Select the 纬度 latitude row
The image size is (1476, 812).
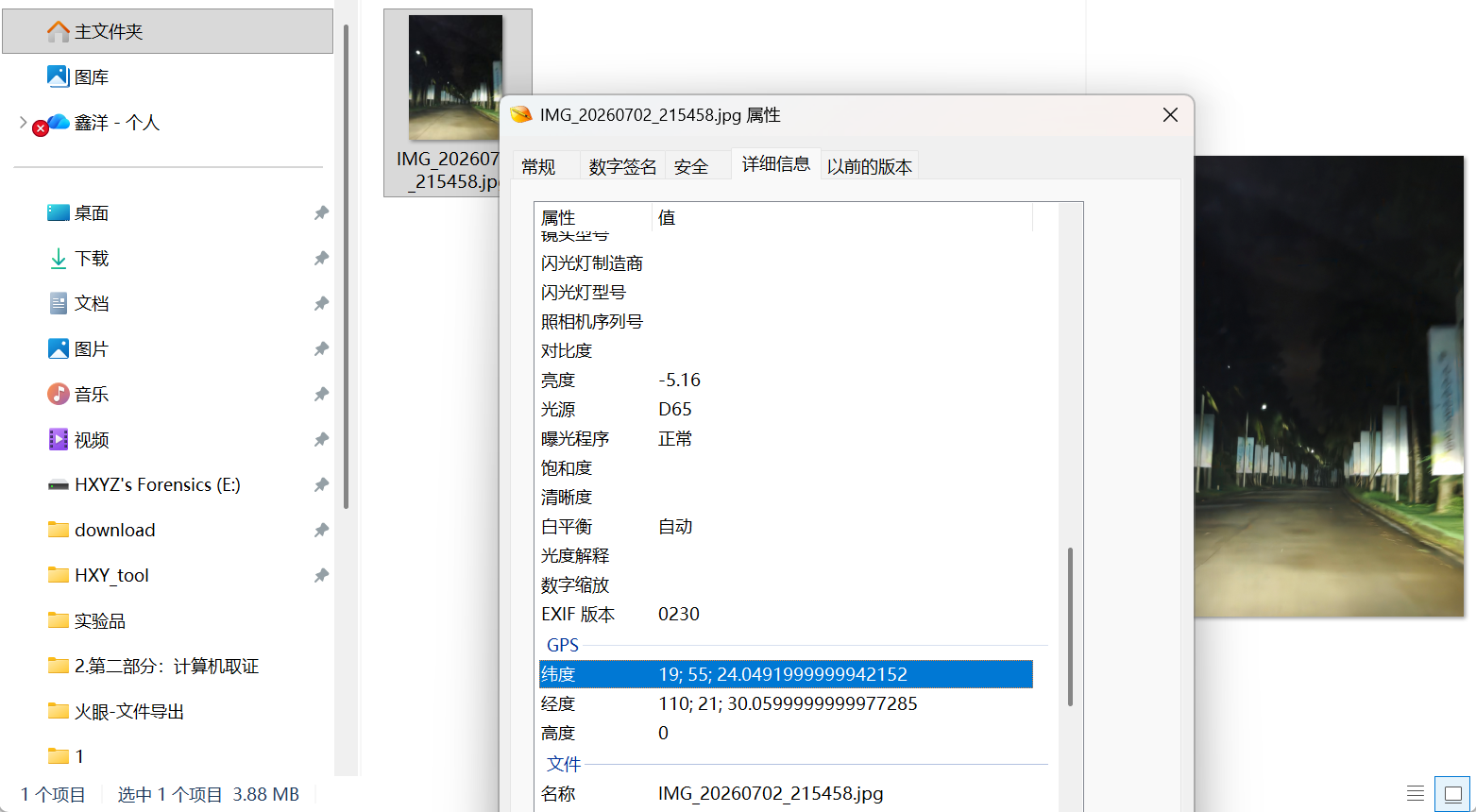[x=786, y=674]
